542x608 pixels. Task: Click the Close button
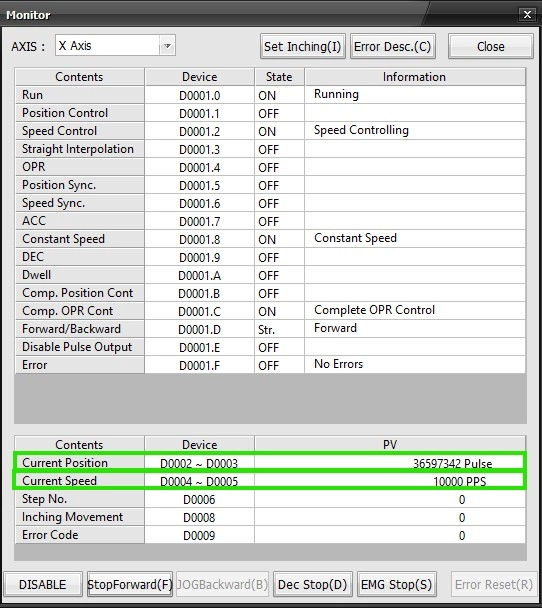(490, 47)
